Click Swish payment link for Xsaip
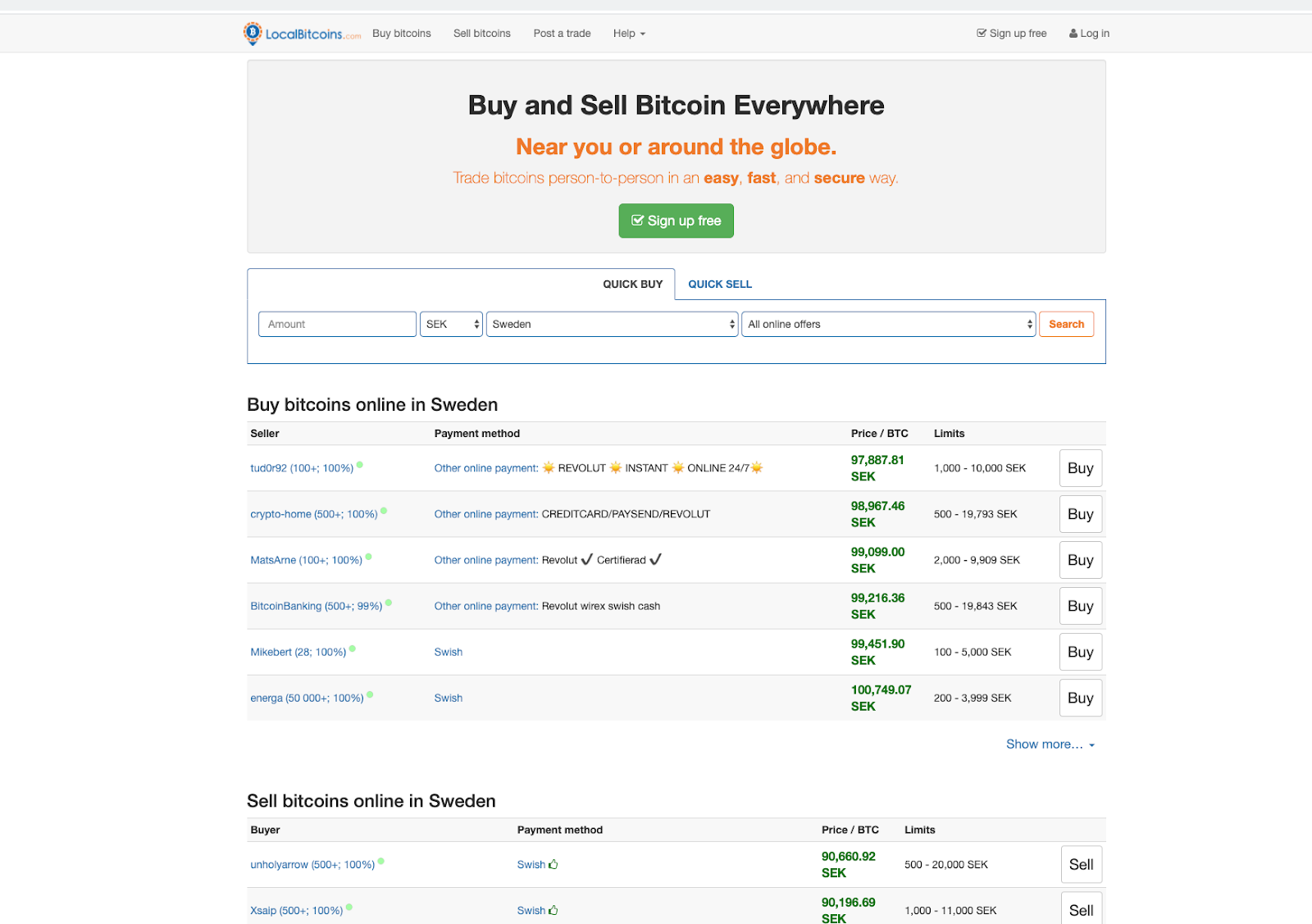1312x924 pixels. pos(531,910)
